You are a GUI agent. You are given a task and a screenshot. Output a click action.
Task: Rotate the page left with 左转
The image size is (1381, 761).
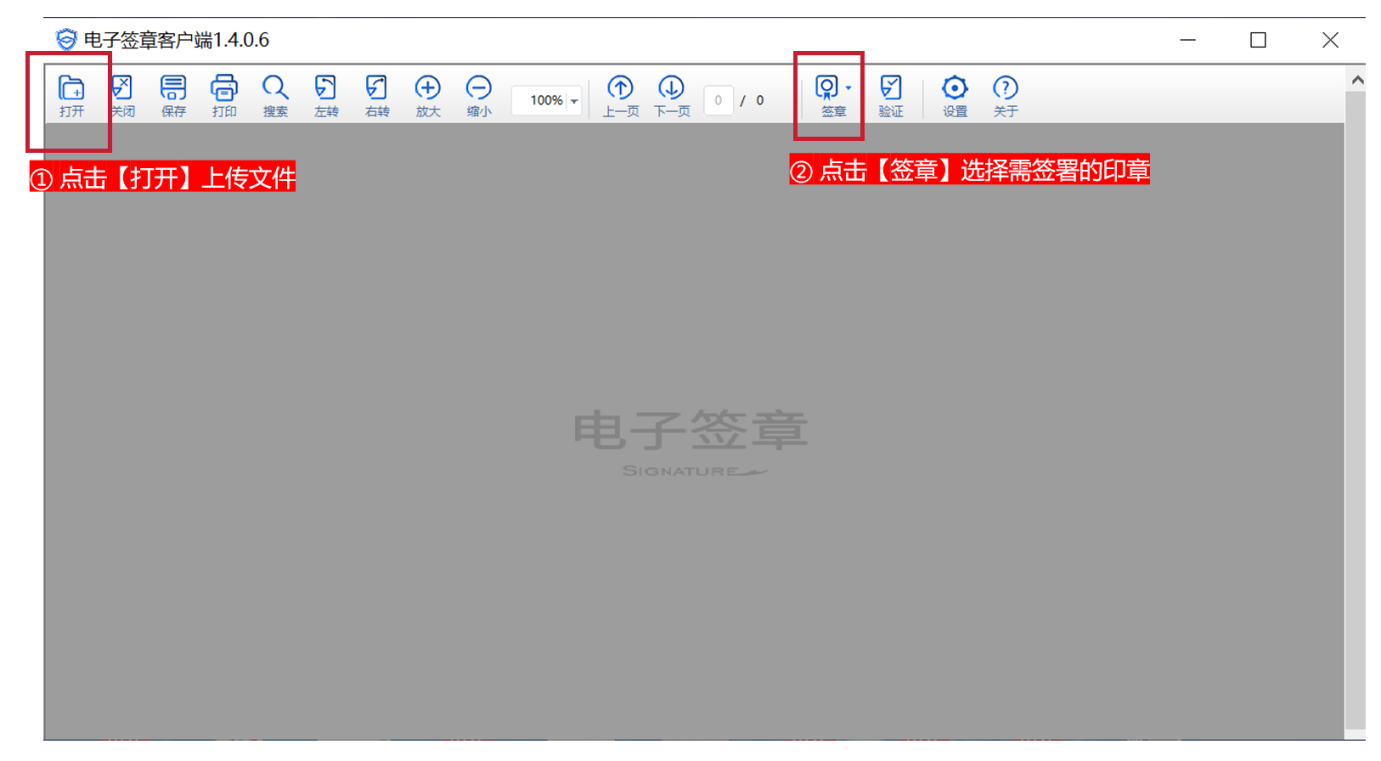(326, 96)
